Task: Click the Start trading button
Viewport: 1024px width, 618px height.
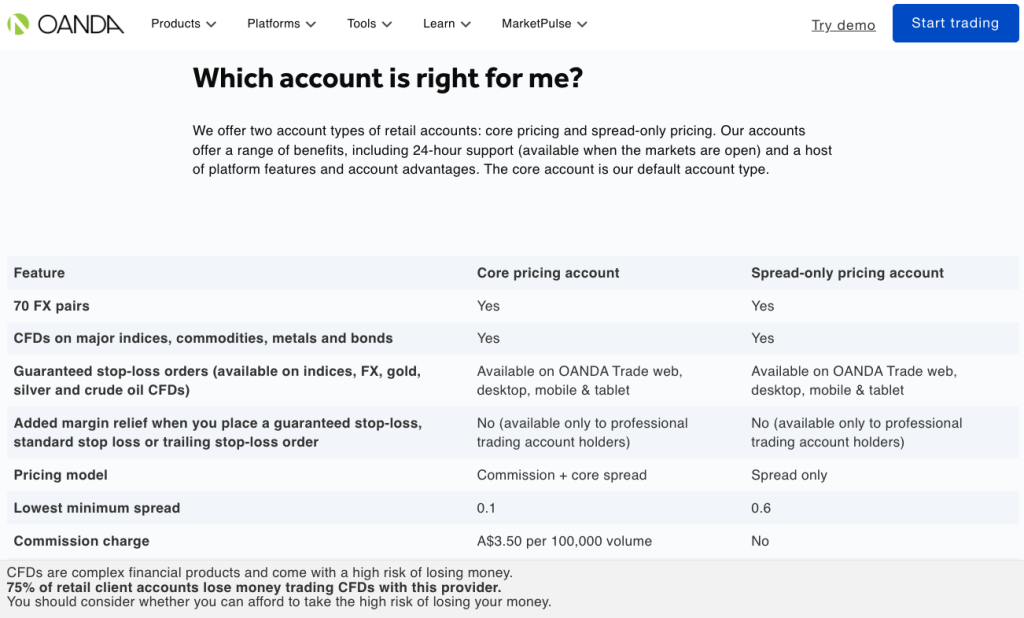Action: tap(954, 23)
